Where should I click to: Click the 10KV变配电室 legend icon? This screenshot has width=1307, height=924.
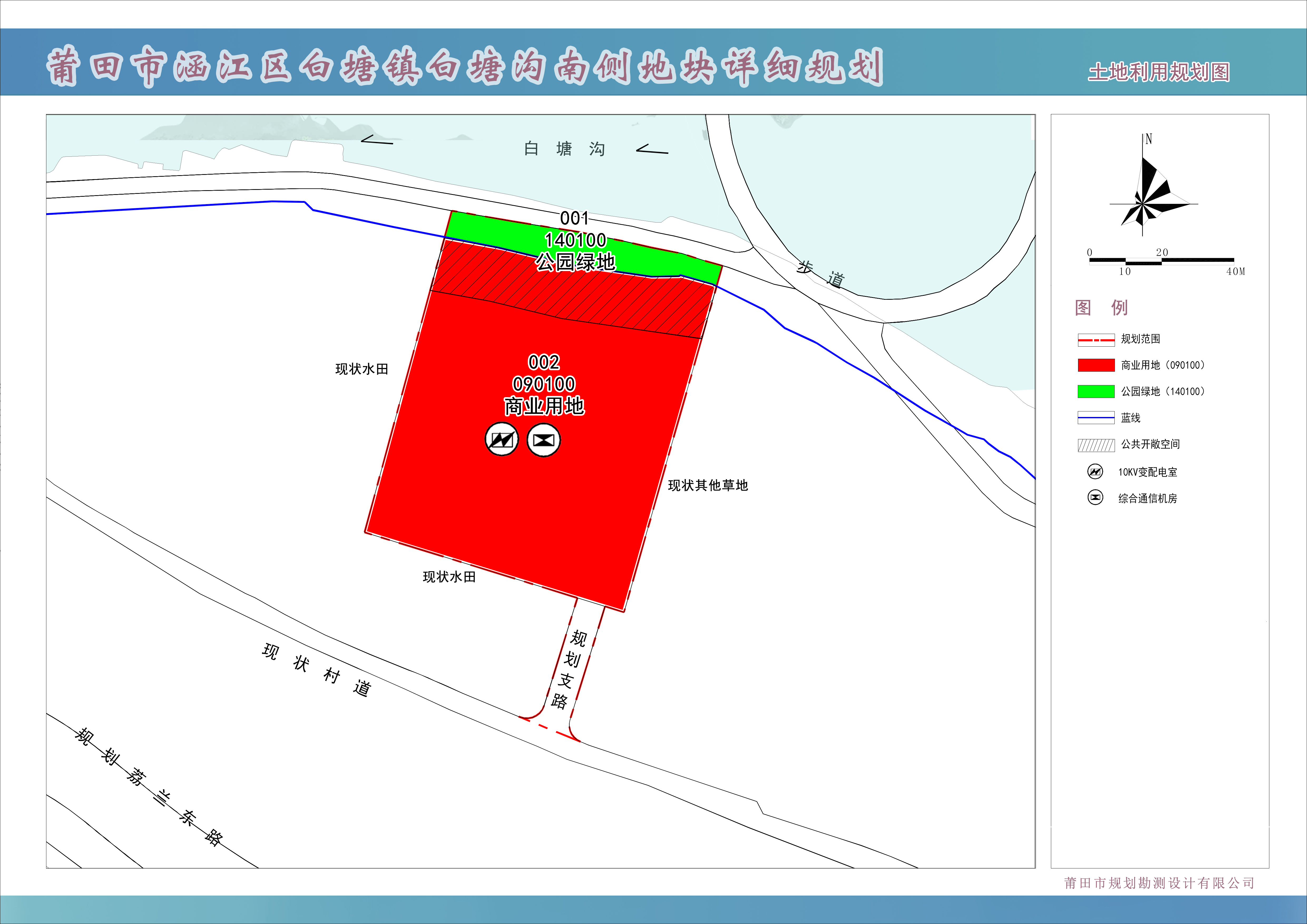click(x=1095, y=472)
